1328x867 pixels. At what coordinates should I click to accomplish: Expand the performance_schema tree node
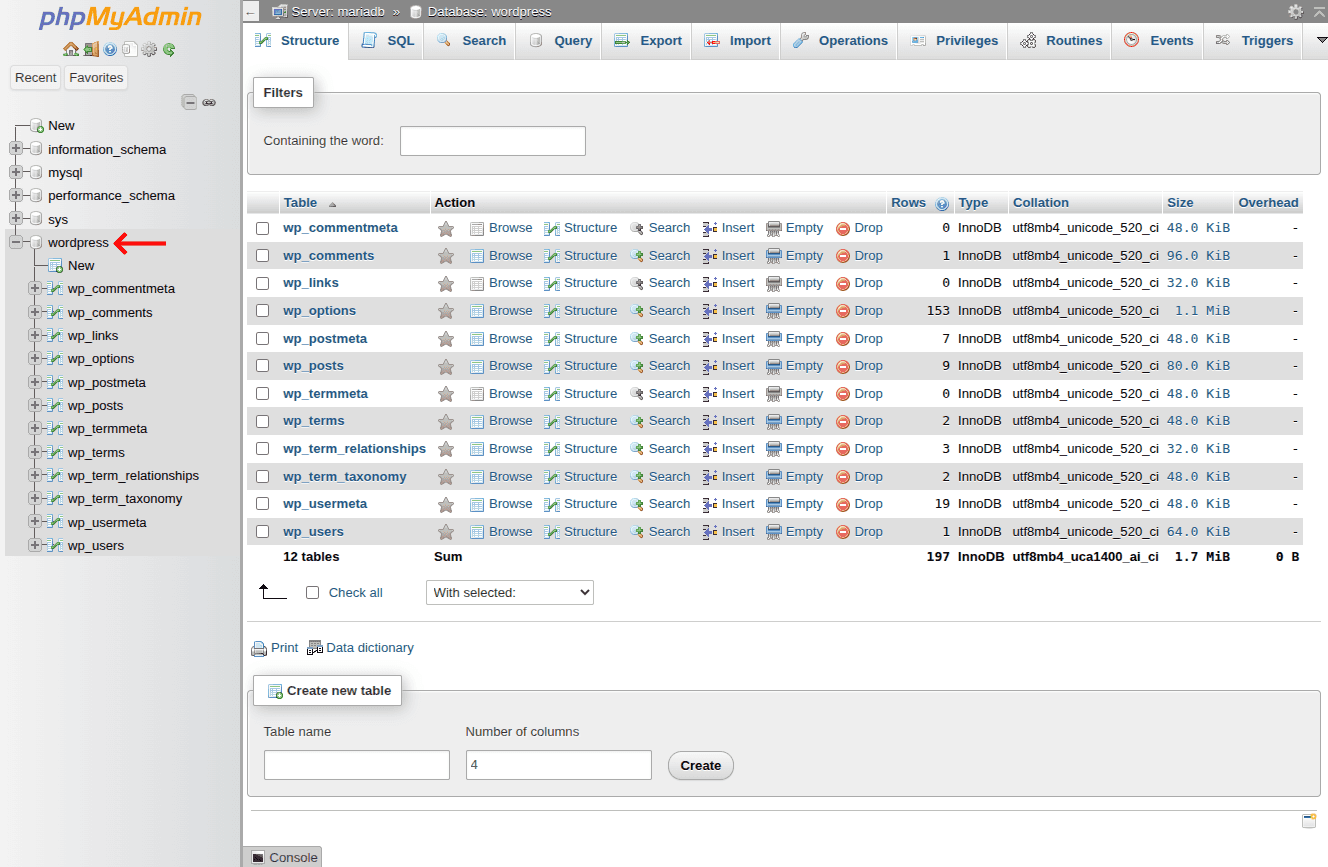15,195
